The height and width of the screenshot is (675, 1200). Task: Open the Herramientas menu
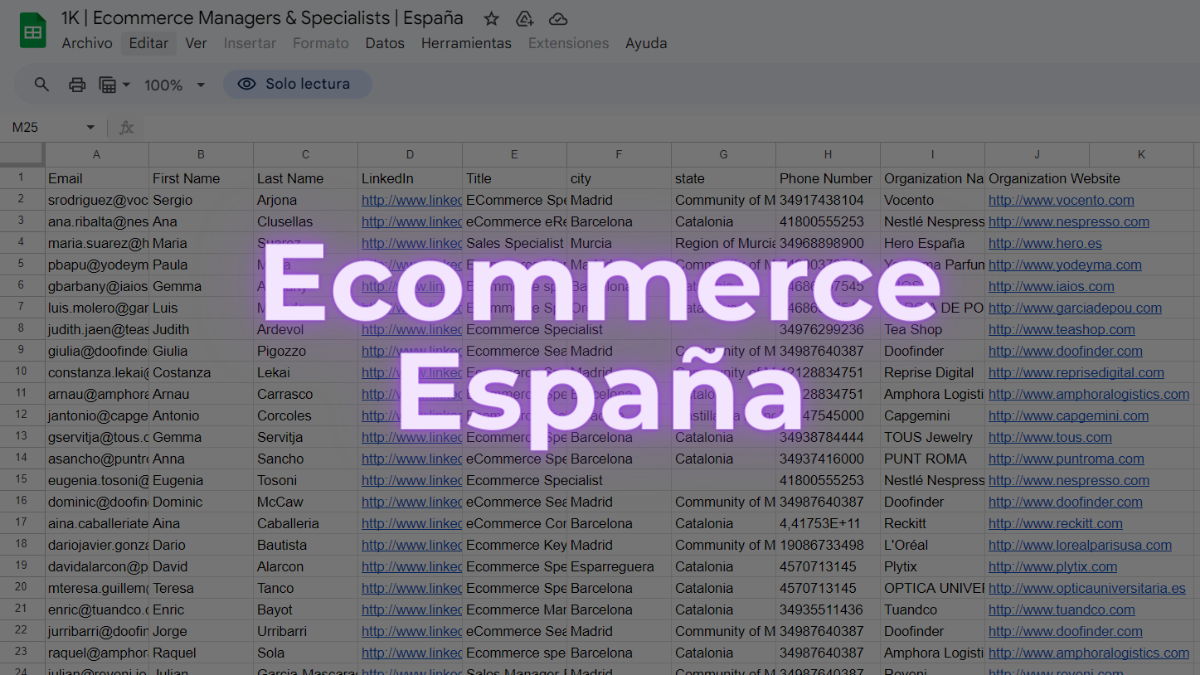tap(466, 43)
